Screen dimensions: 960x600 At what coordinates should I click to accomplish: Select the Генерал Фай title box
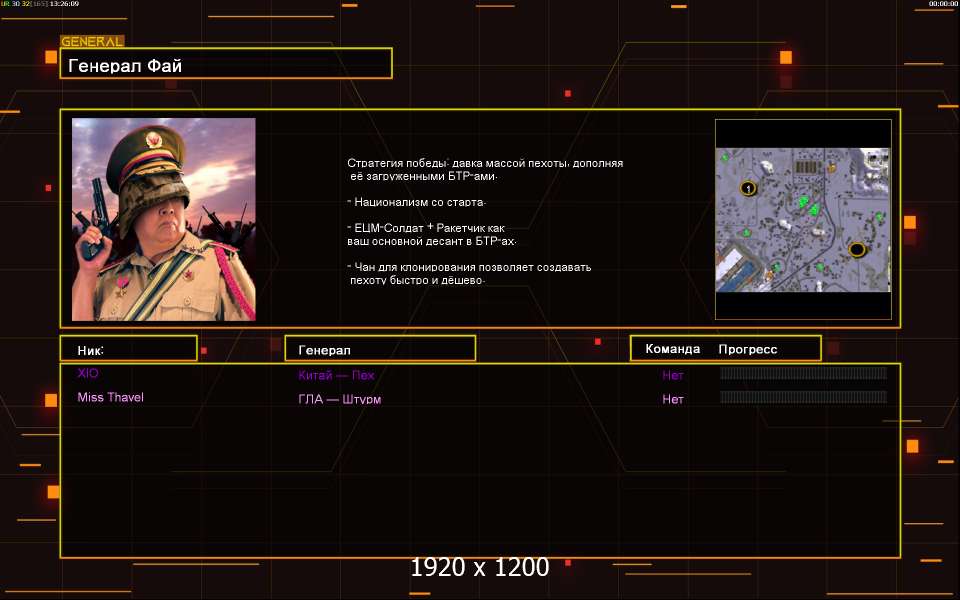pos(226,64)
